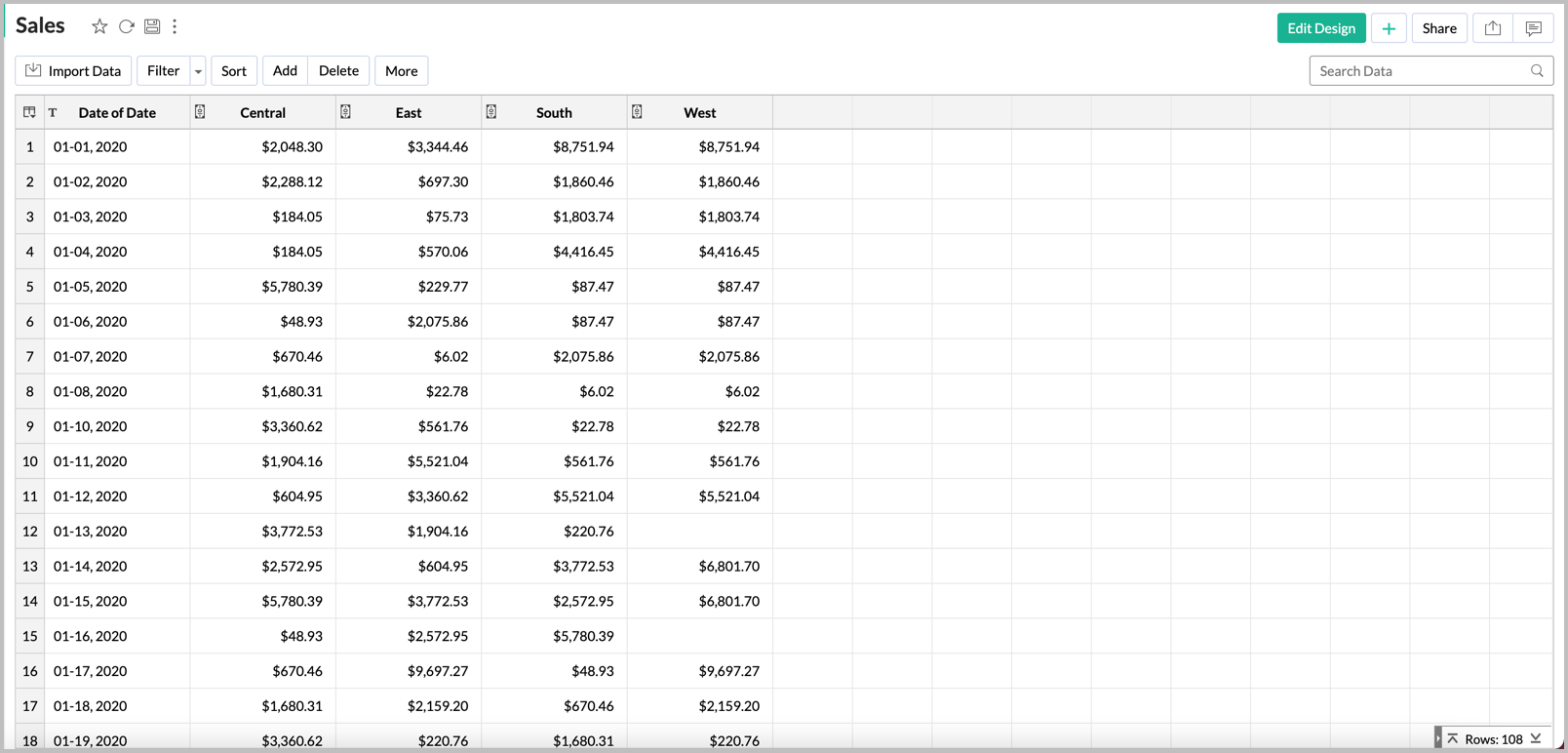Click the date cell 01-16, 2020
The width and height of the screenshot is (1568, 753).
(117, 636)
